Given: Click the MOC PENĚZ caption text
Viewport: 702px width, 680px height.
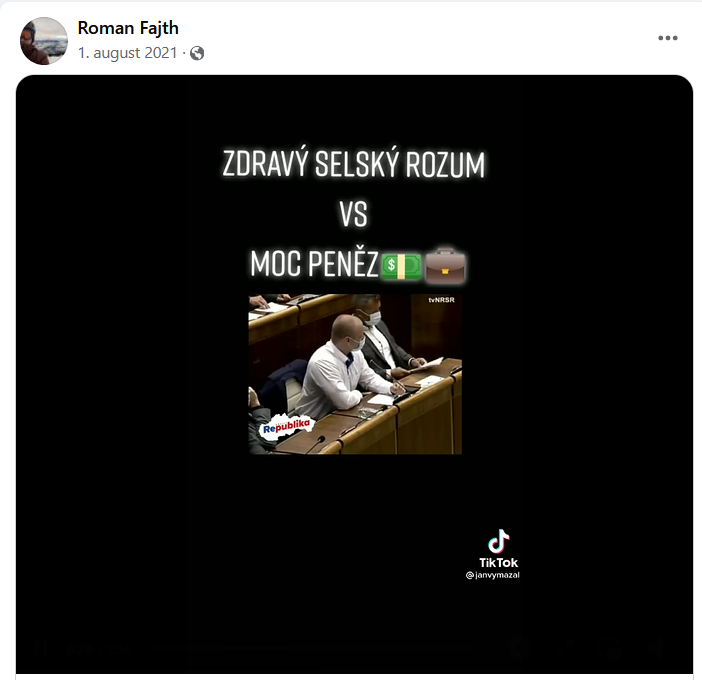Looking at the screenshot, I should (314, 264).
